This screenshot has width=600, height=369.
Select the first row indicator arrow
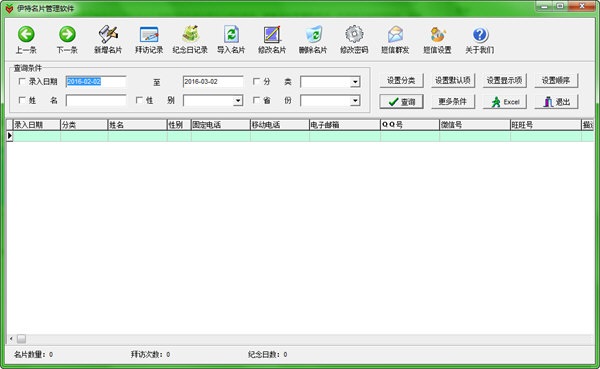click(10, 136)
